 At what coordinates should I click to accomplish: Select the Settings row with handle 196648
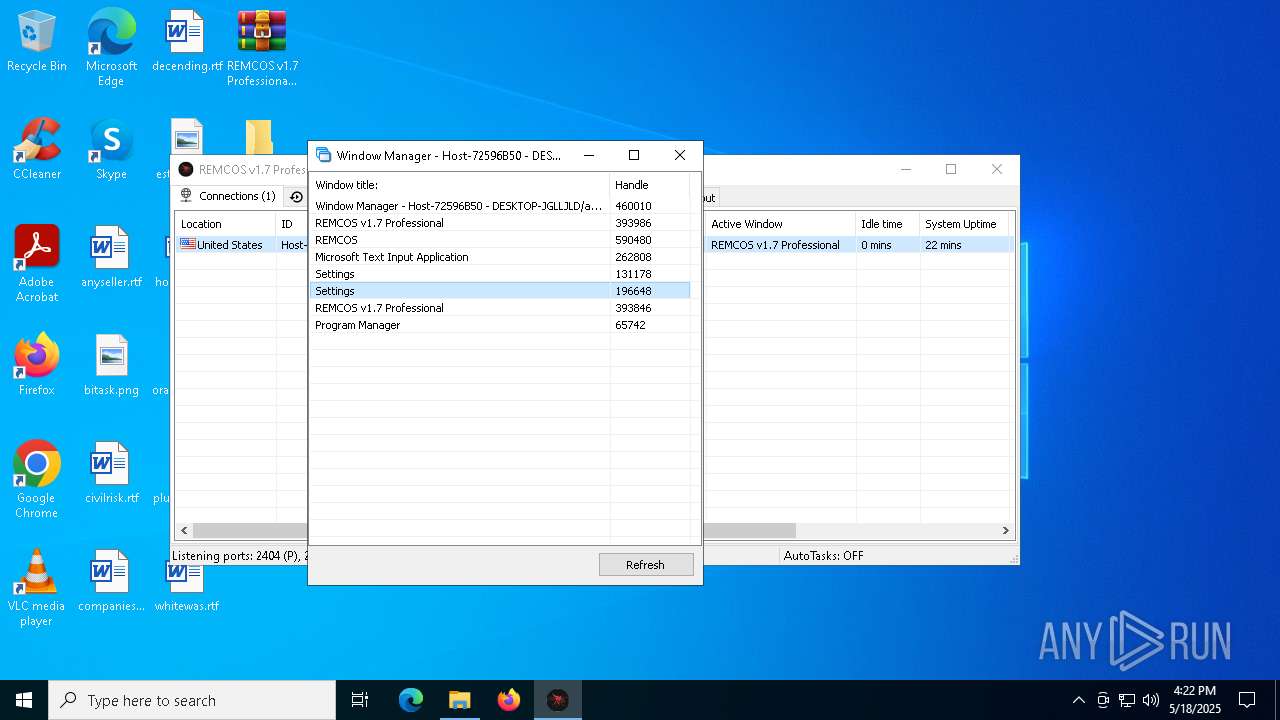pyautogui.click(x=500, y=291)
